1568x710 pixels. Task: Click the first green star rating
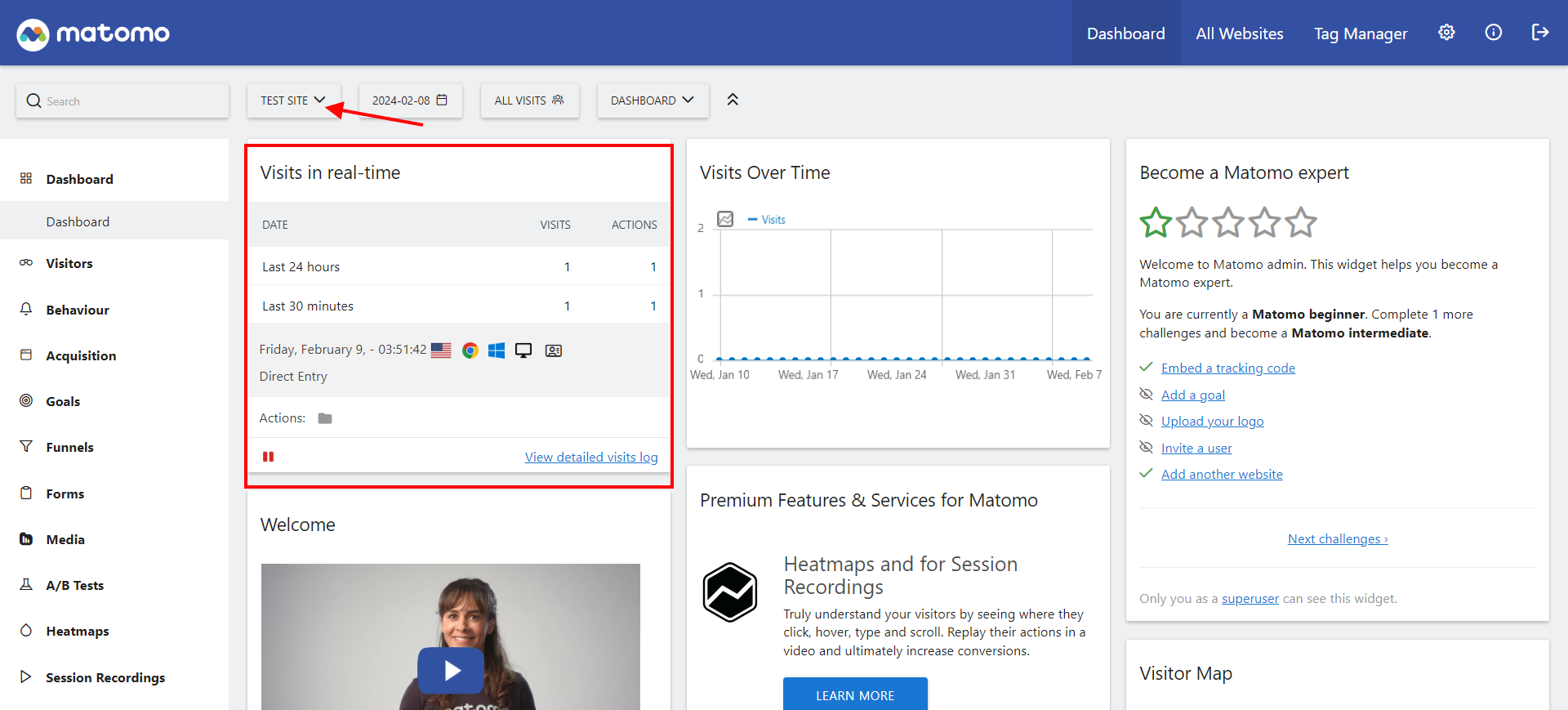[x=1156, y=222]
